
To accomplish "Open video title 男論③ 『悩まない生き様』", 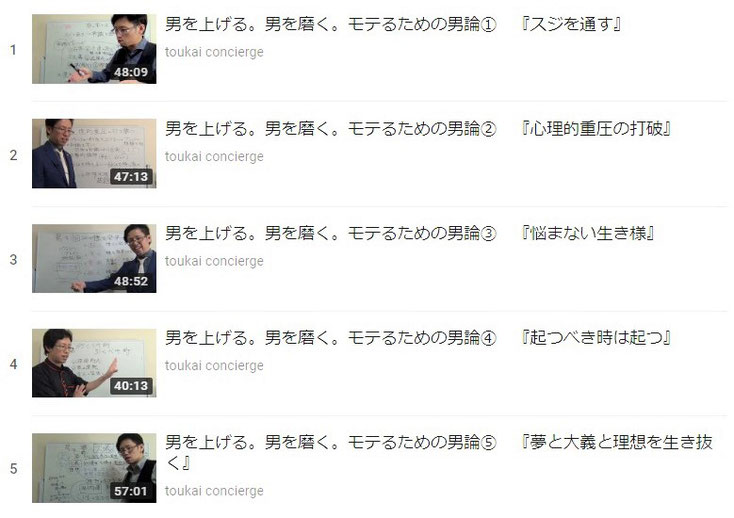I will click(410, 233).
